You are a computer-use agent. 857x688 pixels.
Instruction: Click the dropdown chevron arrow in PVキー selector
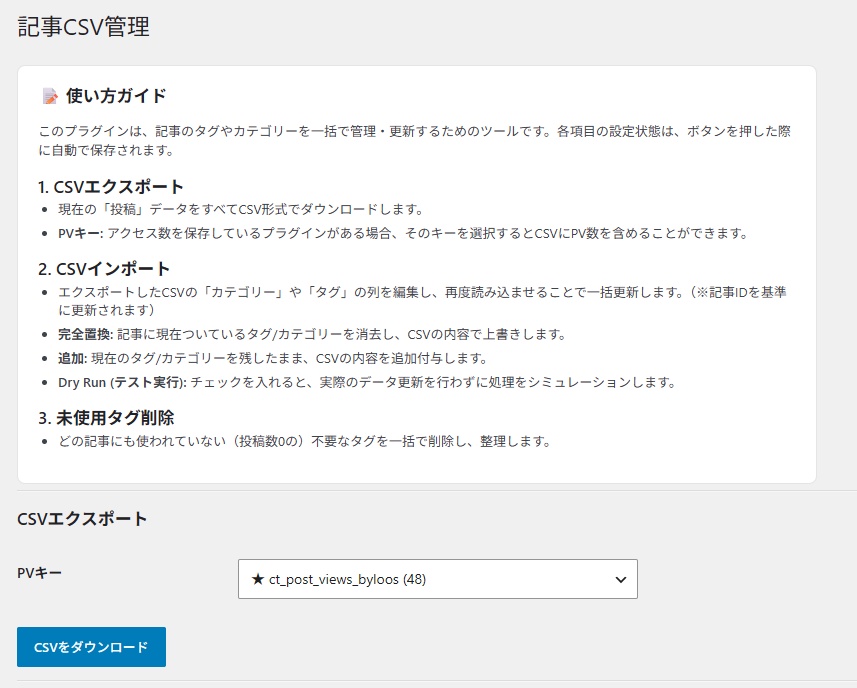click(x=620, y=579)
